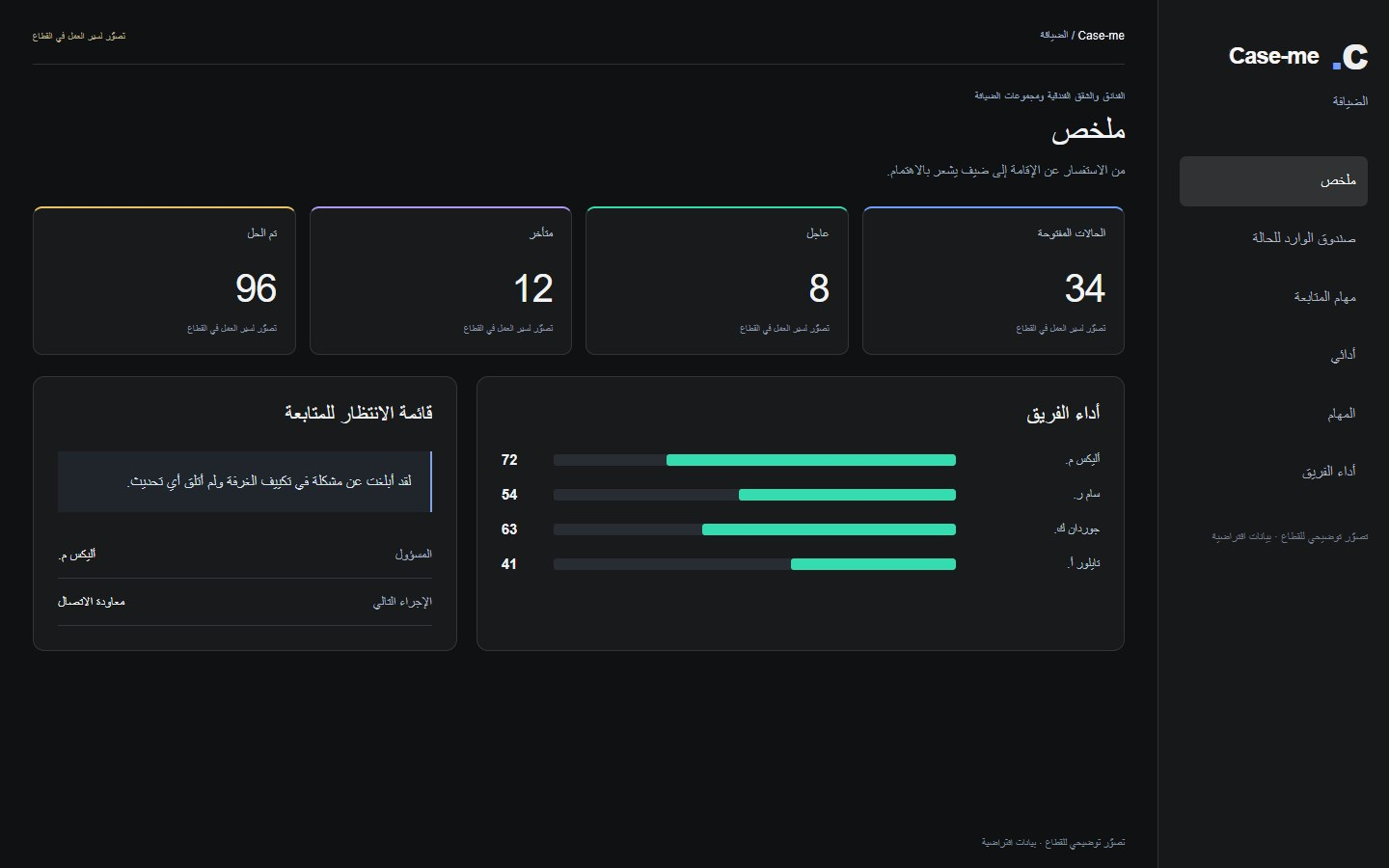Click description من الاستفسار عن الإقامة
This screenshot has width=1389, height=868.
tap(1006, 171)
